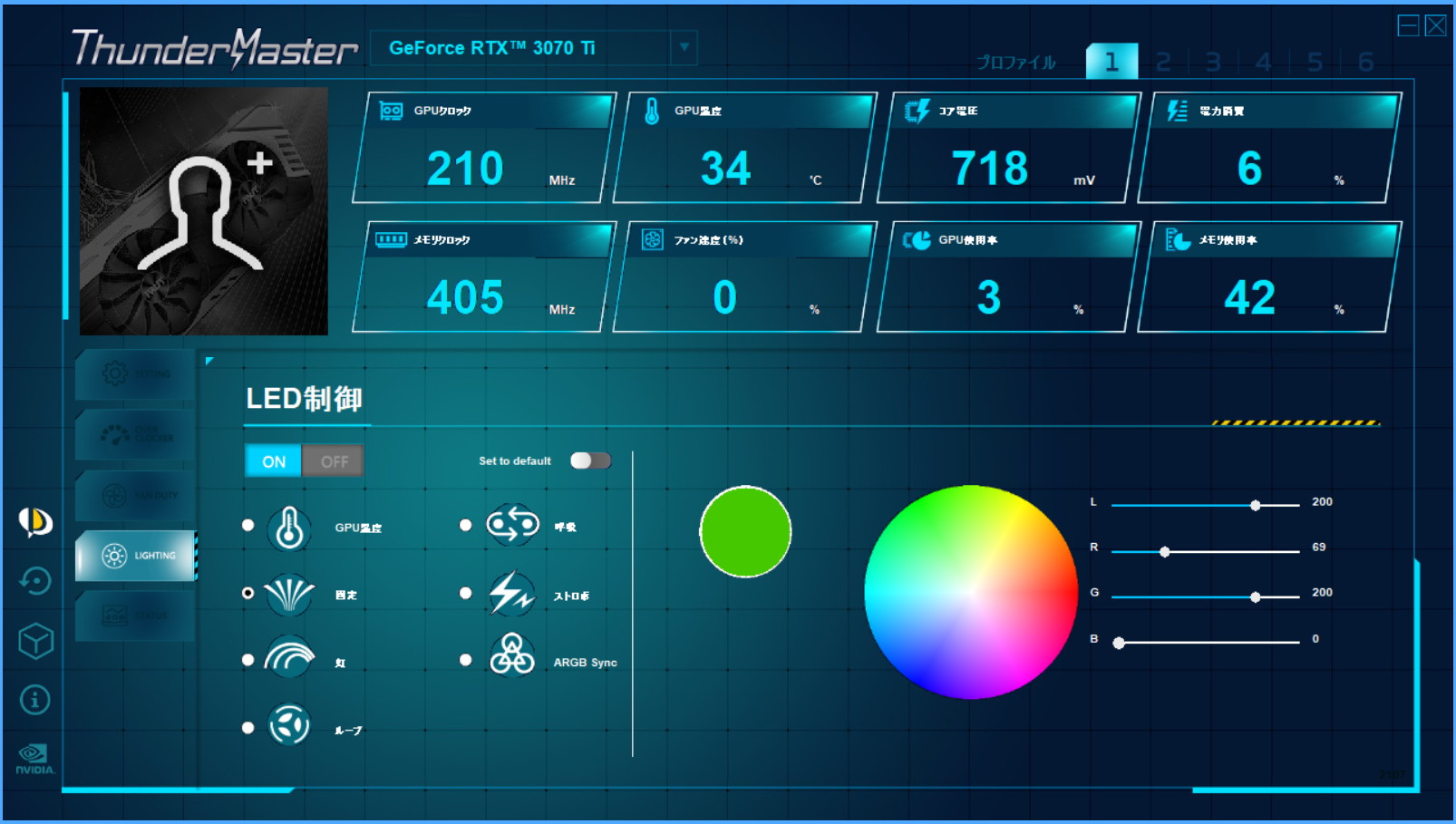Image resolution: width=1456 pixels, height=824 pixels.
Task: Select 固定 lighting mode radio button
Action: pos(248,593)
